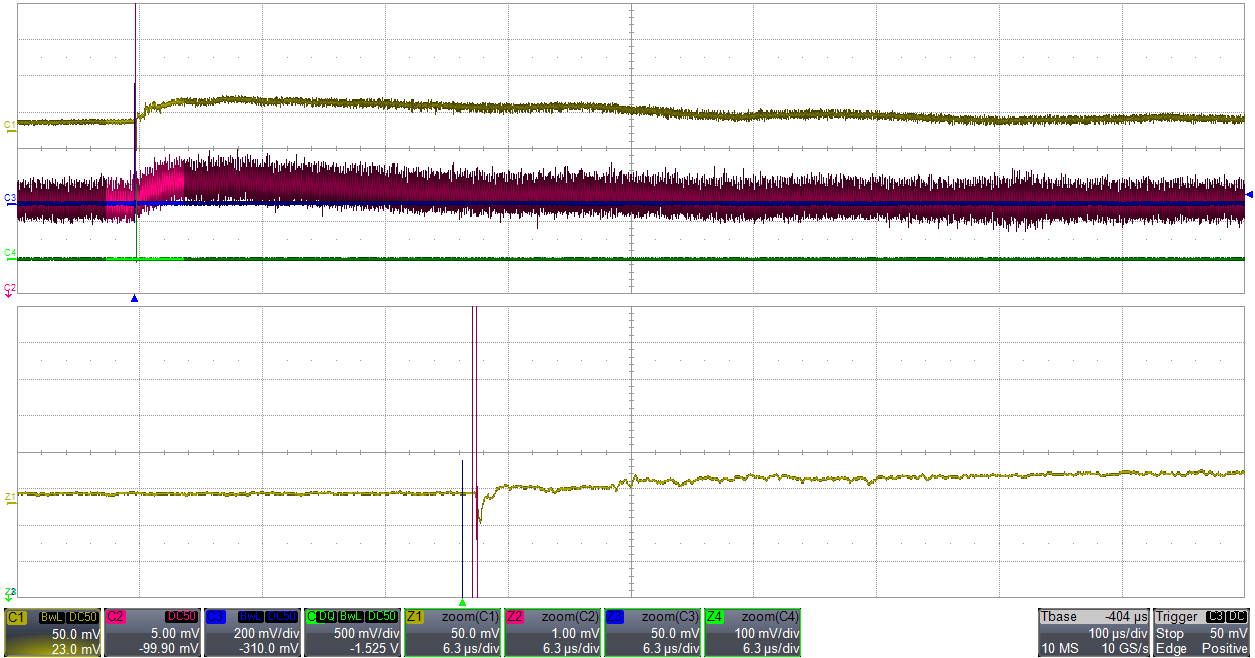This screenshot has height=658, width=1255.
Task: Click the DC50 badge in C2 box
Action: click(x=182, y=617)
